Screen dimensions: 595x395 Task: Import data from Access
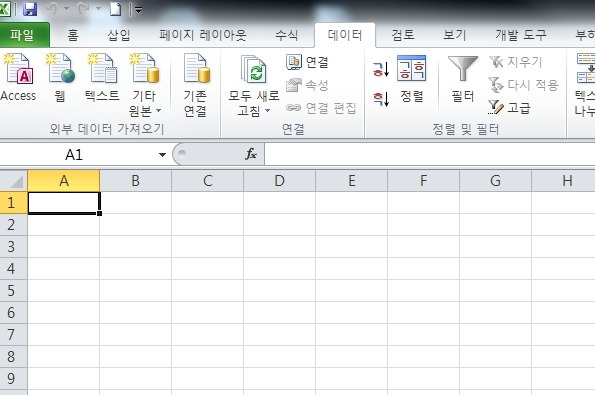click(18, 77)
